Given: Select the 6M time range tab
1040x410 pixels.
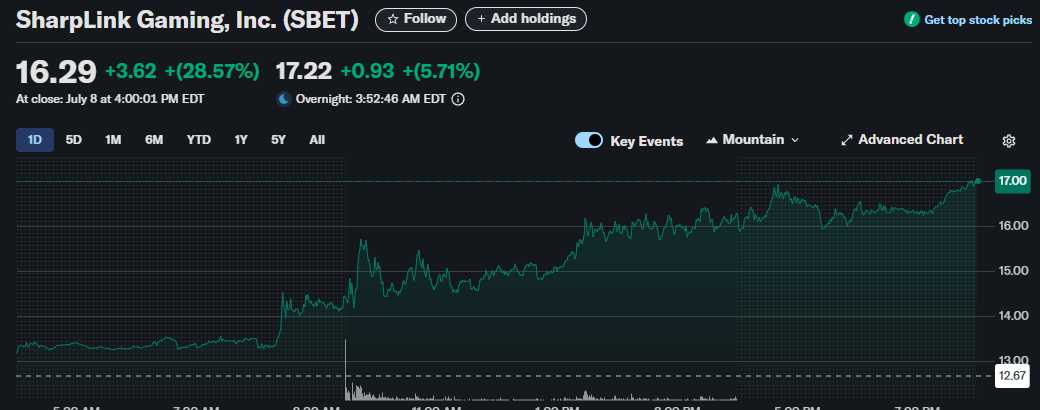Looking at the screenshot, I should (154, 140).
